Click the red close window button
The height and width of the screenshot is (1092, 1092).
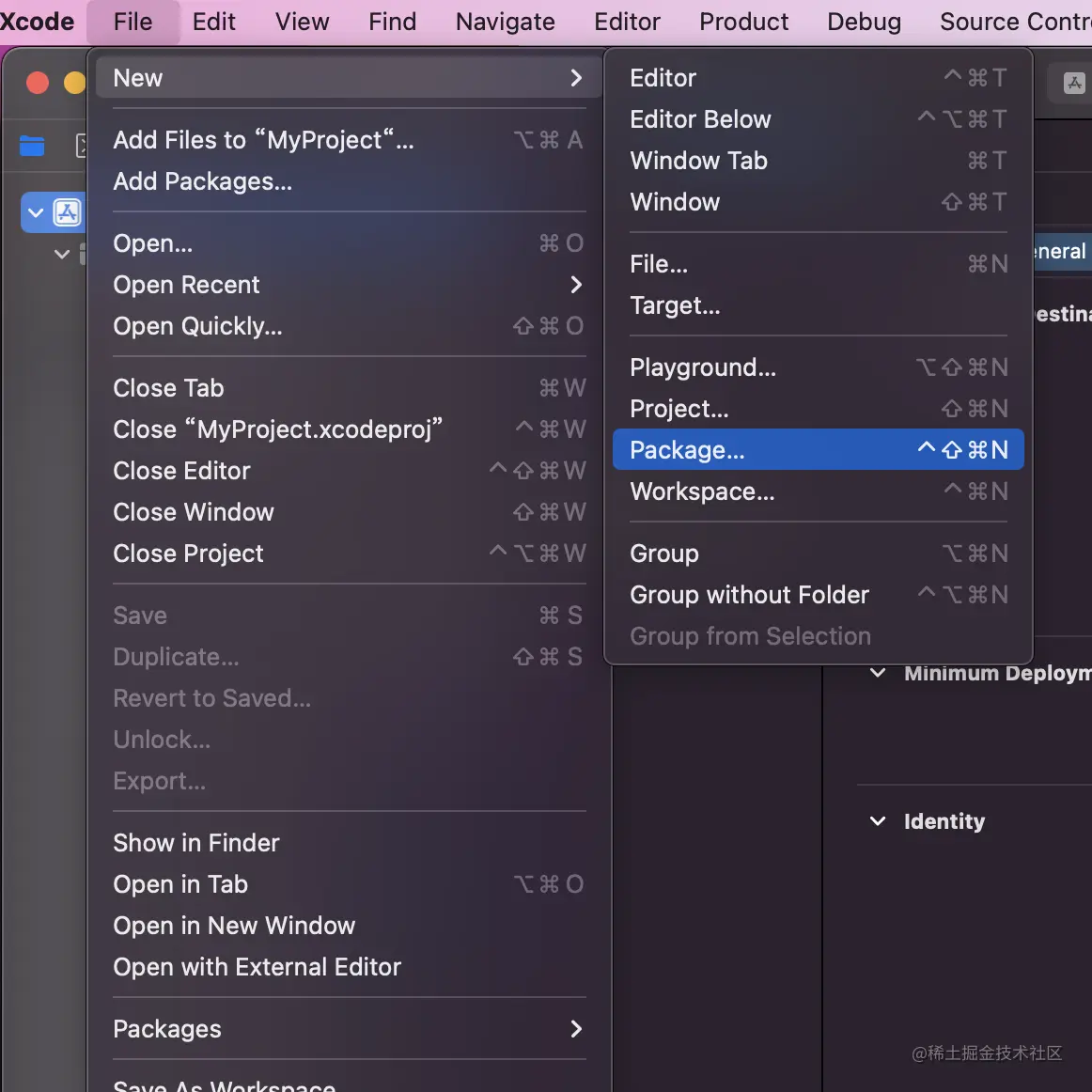(x=38, y=82)
